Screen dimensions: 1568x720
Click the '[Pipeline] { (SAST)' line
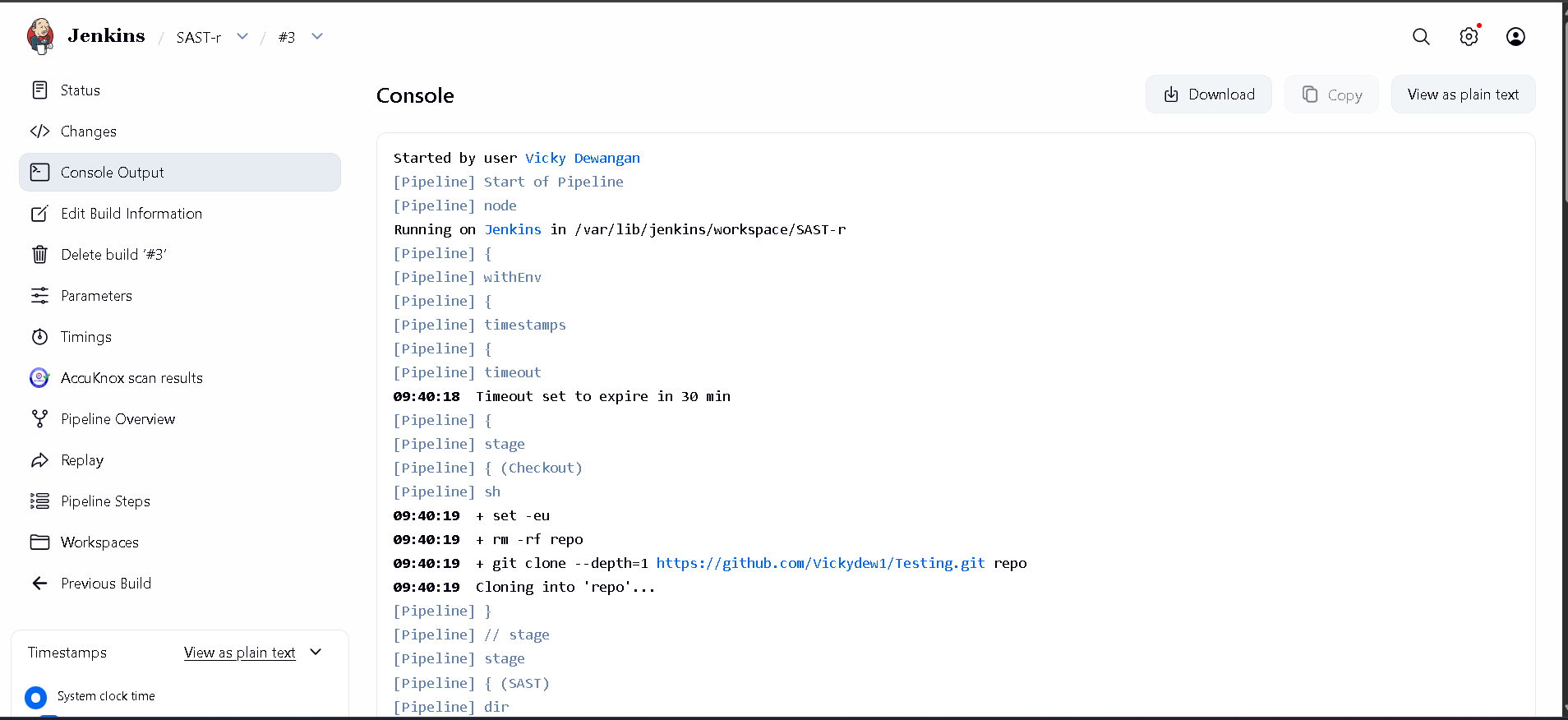(x=472, y=683)
